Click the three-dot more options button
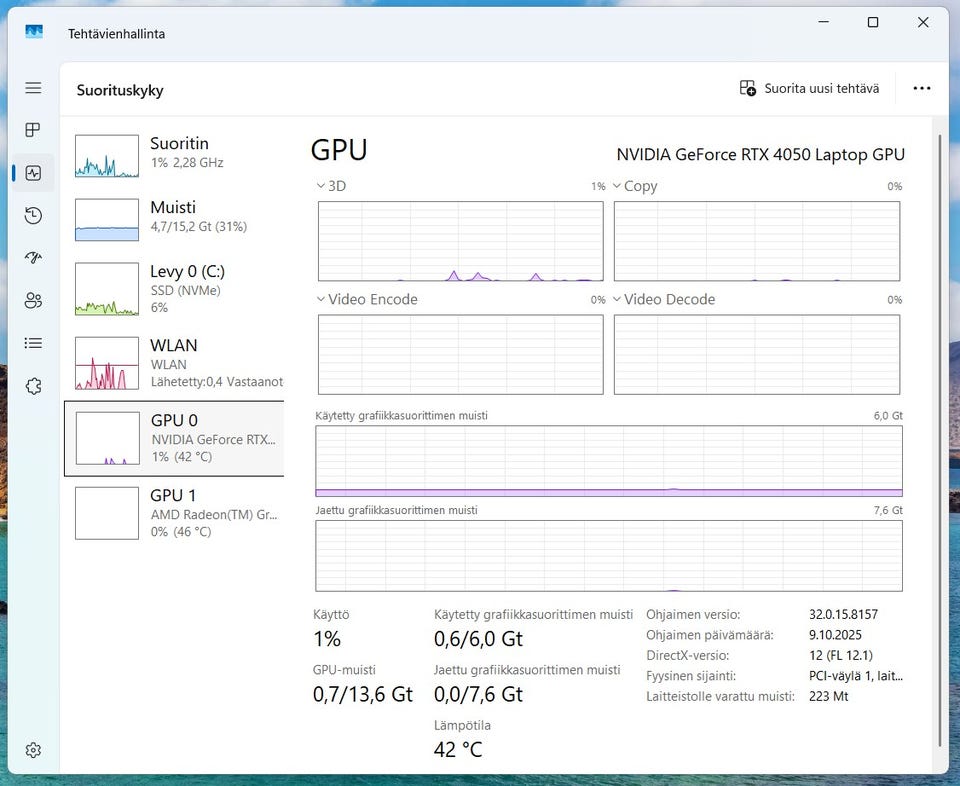Image resolution: width=960 pixels, height=786 pixels. pyautogui.click(x=921, y=88)
